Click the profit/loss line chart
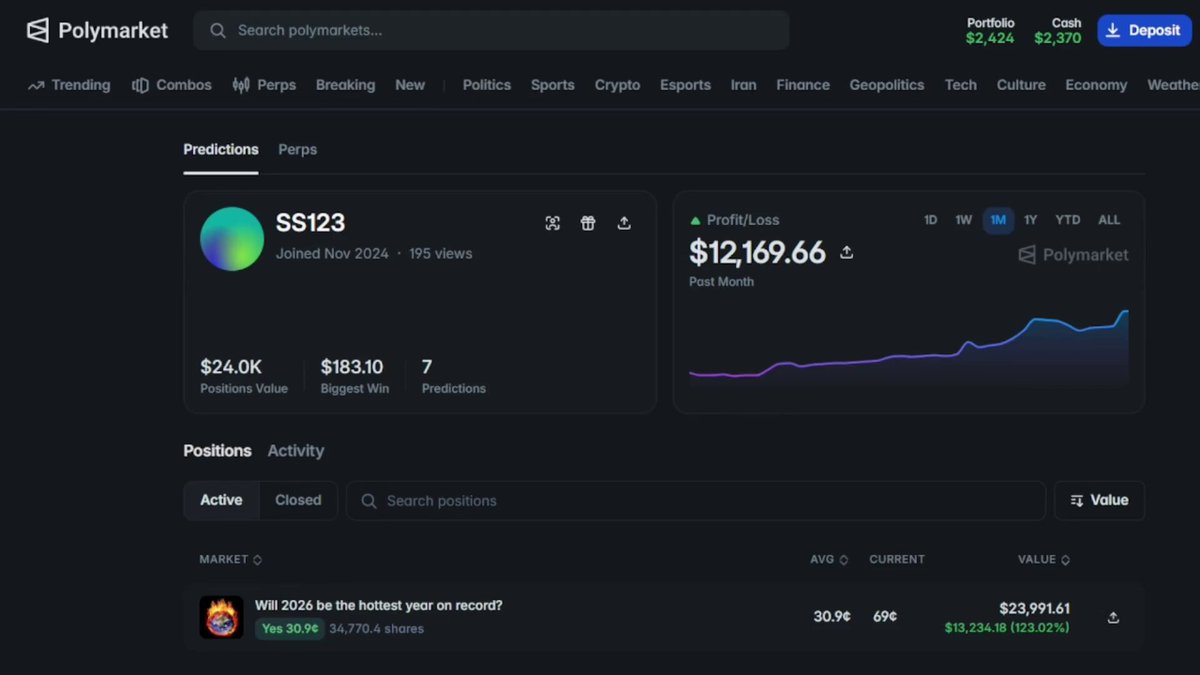 [x=909, y=348]
